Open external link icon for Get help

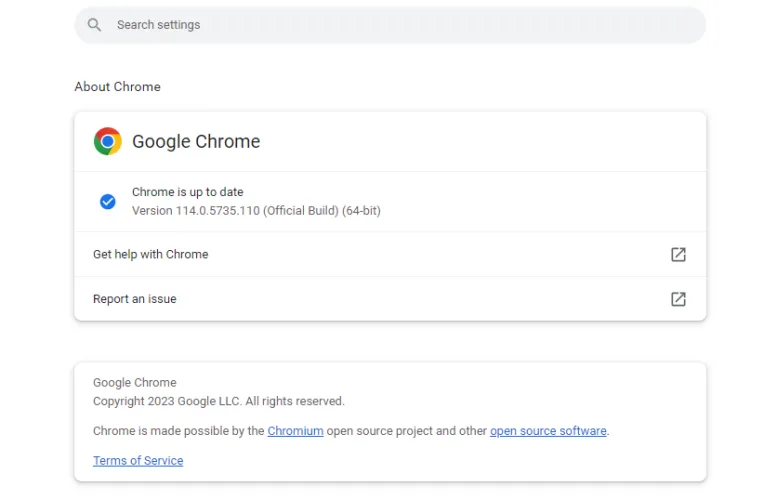pos(678,254)
